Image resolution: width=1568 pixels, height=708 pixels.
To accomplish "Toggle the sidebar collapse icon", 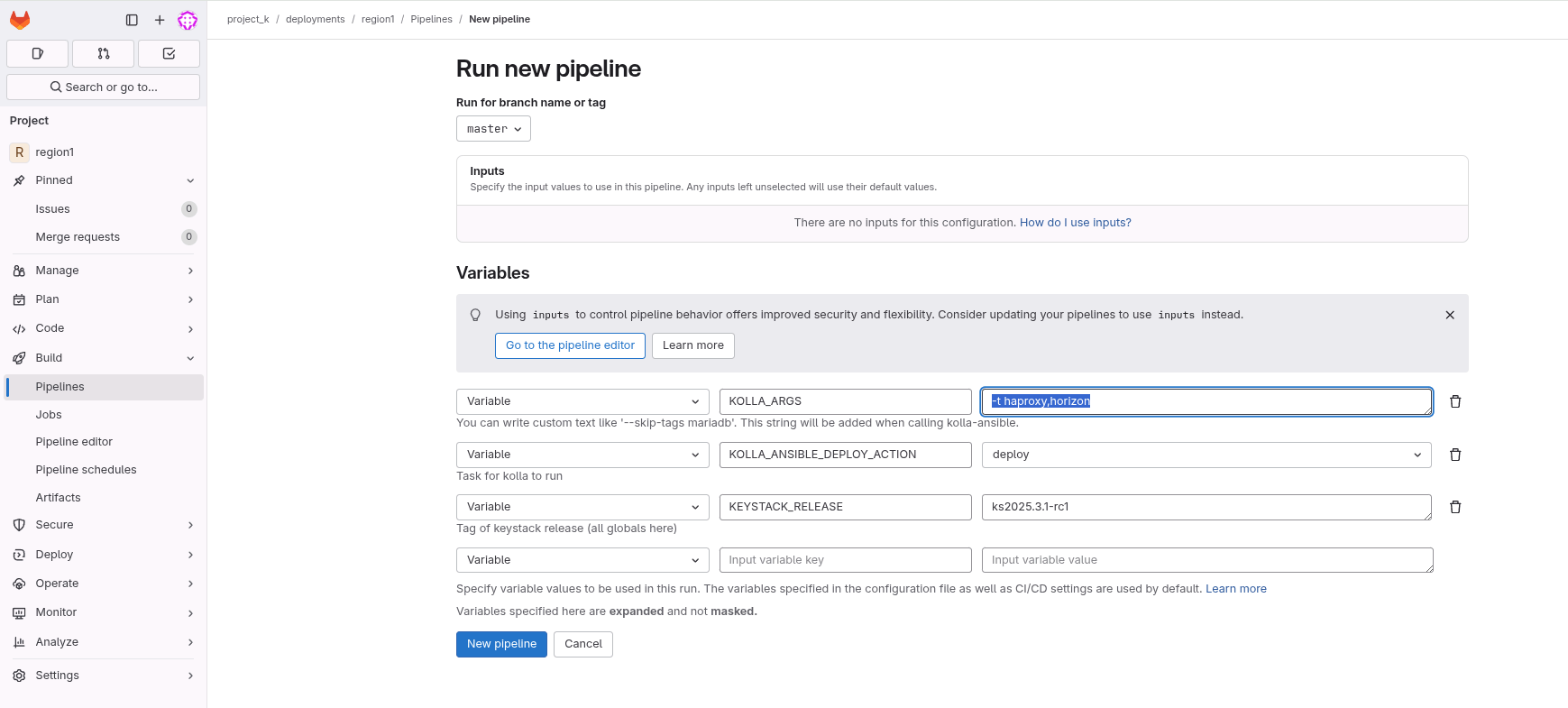I will 132,20.
